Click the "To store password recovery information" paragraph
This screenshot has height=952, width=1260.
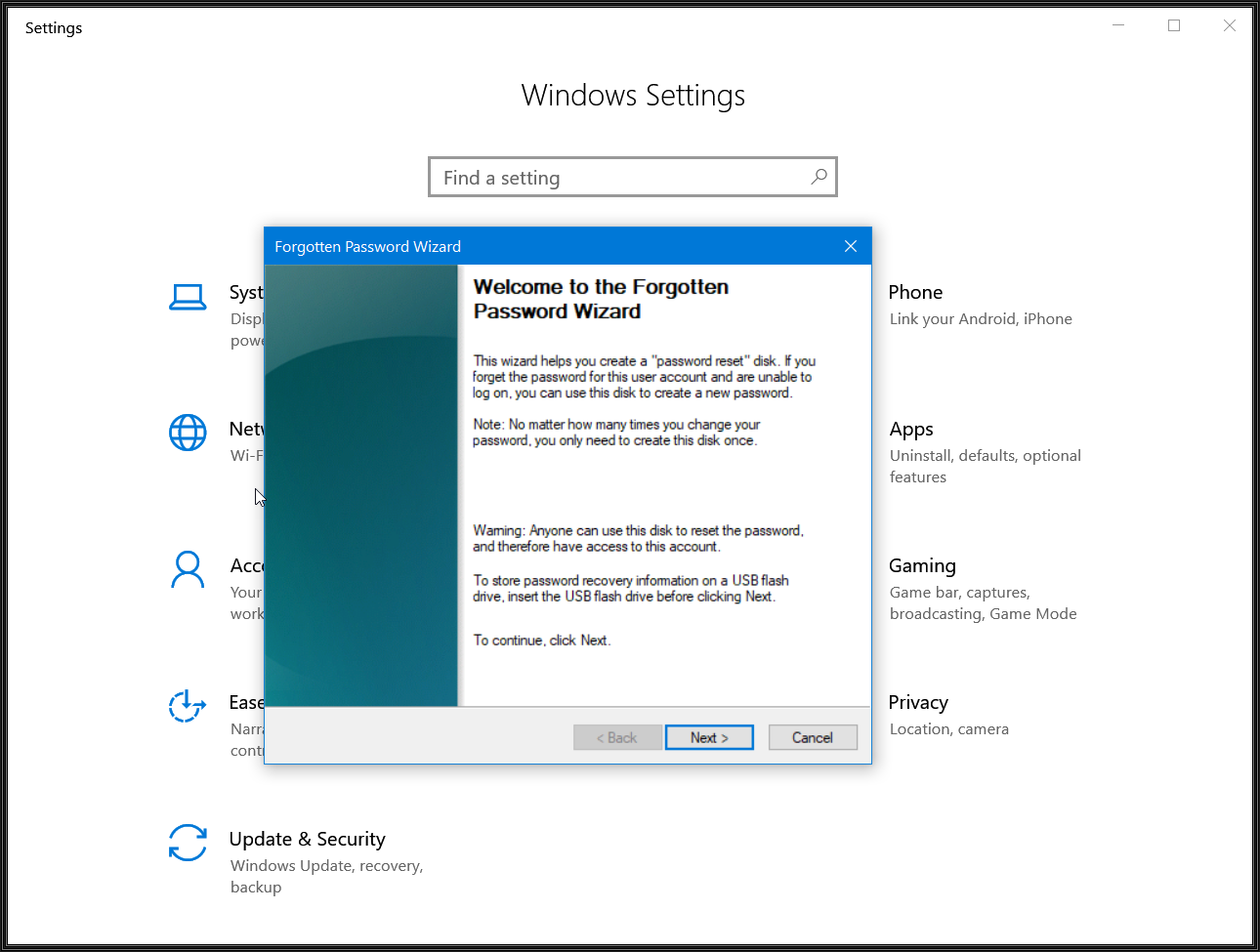(631, 588)
